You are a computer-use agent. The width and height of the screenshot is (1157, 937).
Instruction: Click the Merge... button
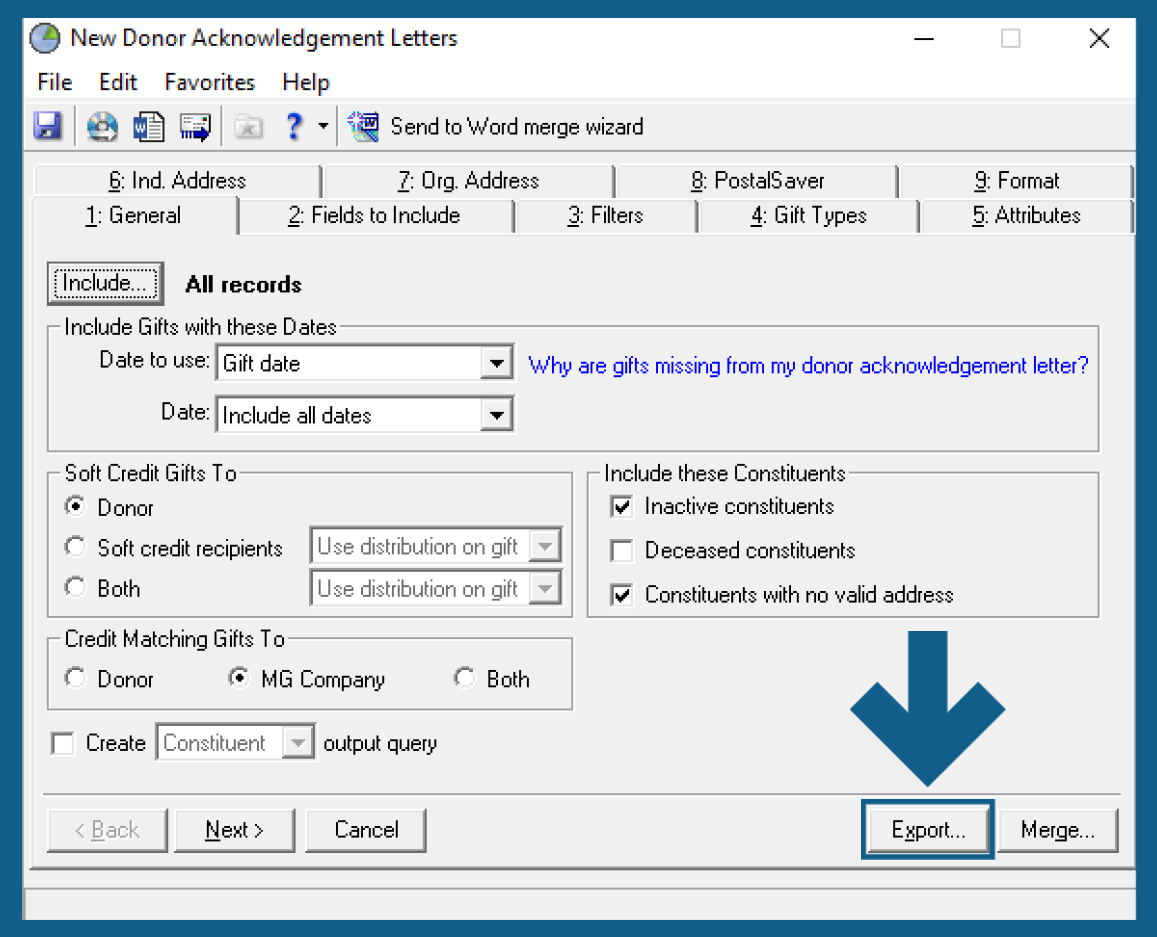(x=1057, y=830)
